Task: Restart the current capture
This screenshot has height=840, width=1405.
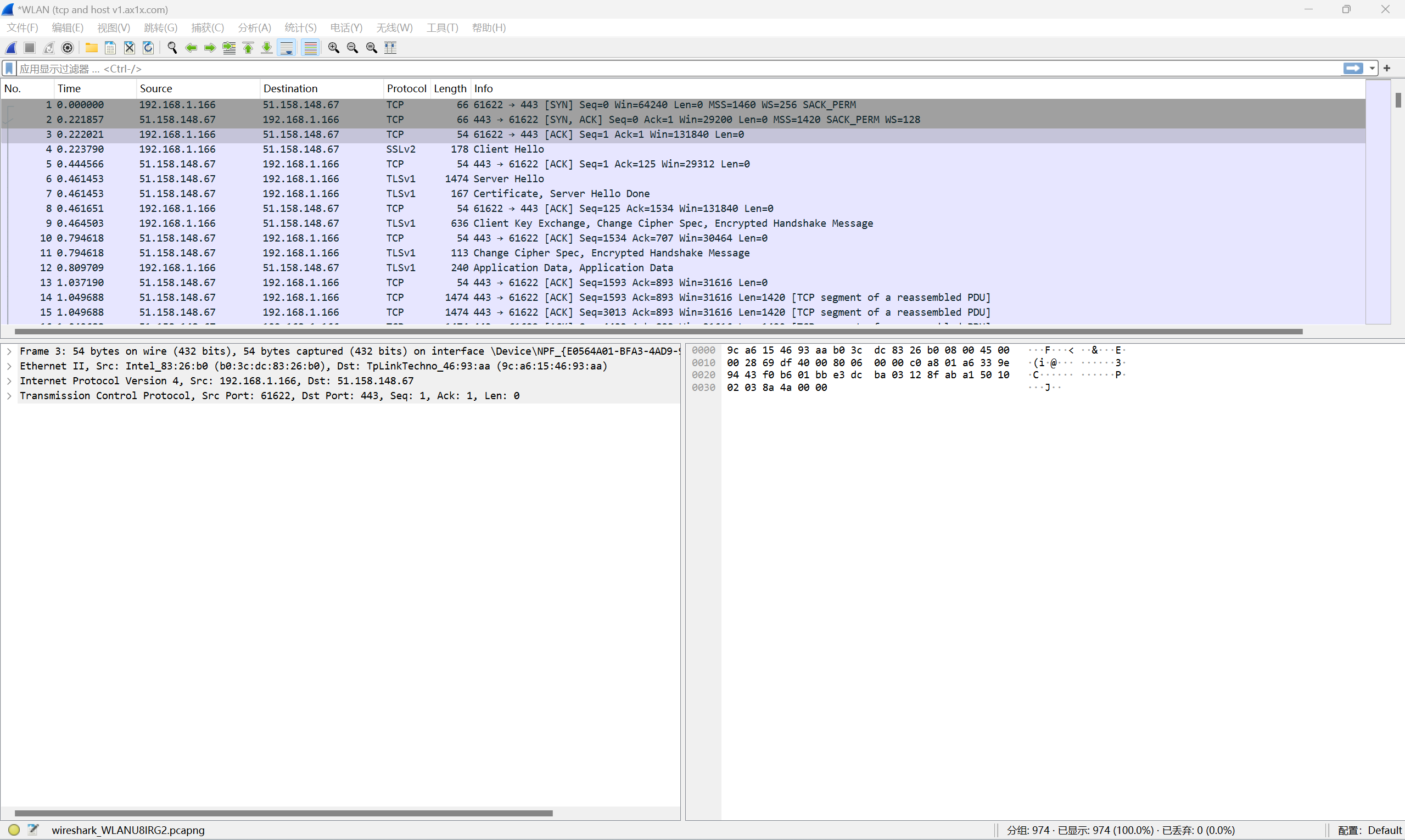Action: pos(49,48)
